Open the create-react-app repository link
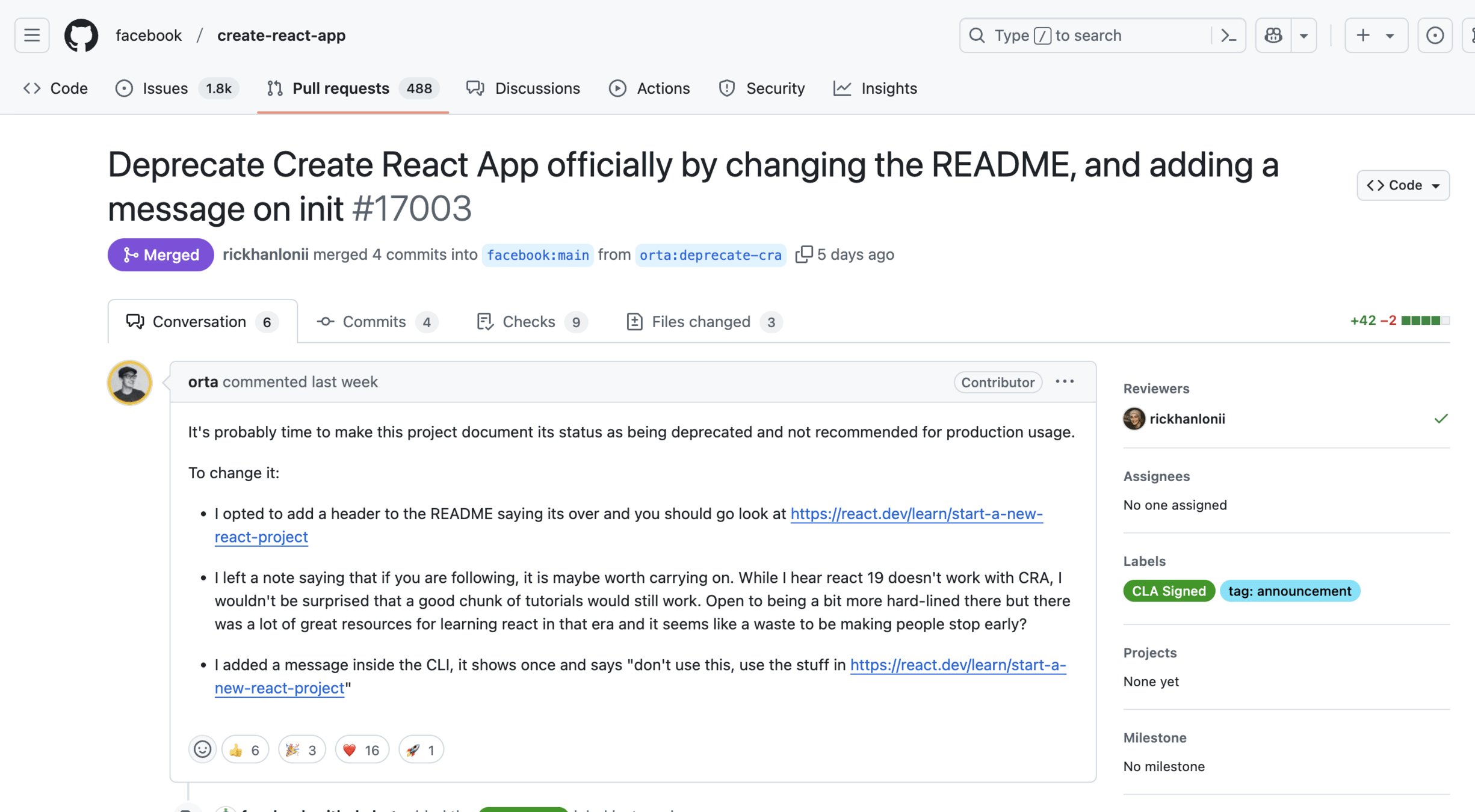 [x=281, y=35]
